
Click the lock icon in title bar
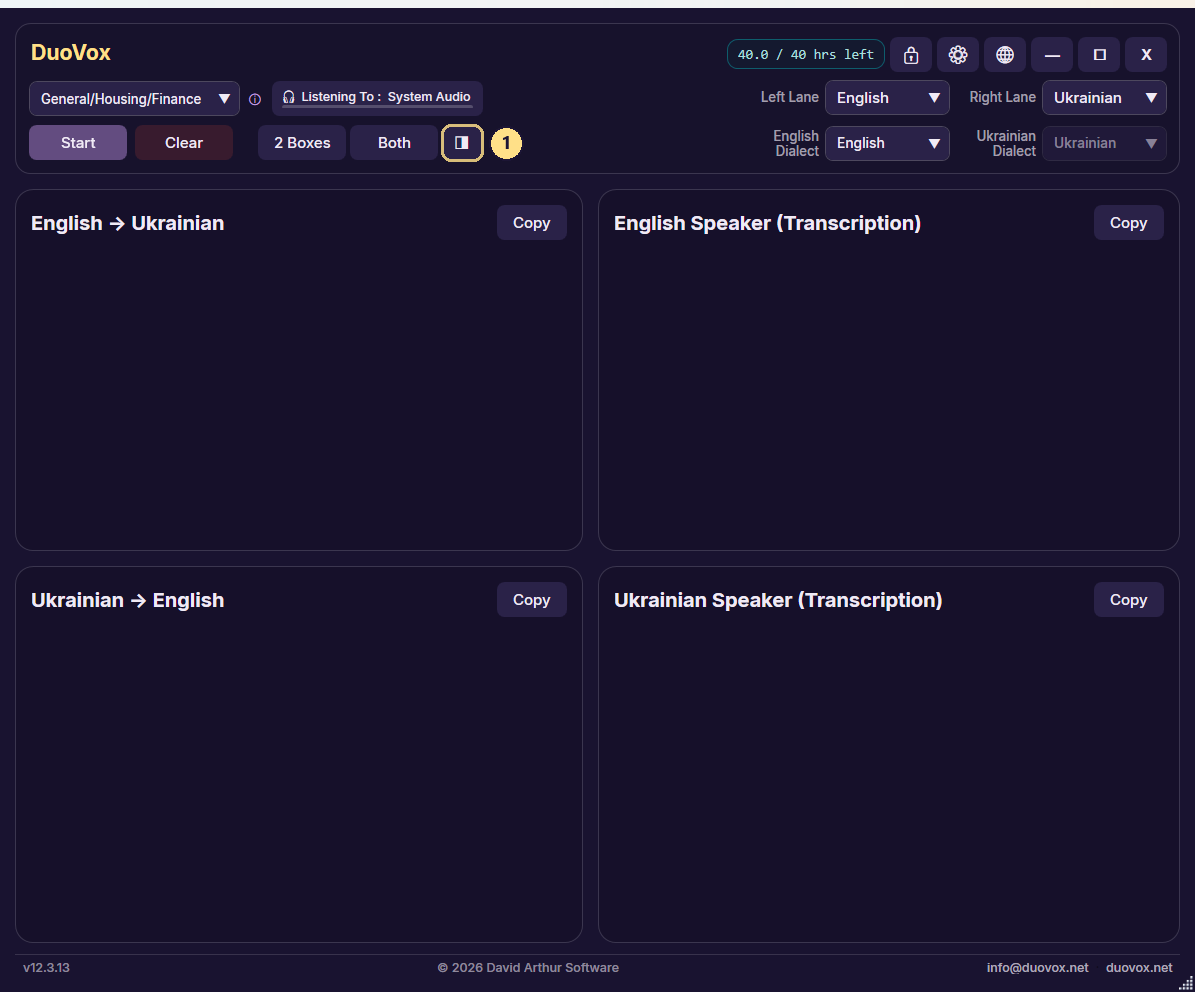(911, 55)
